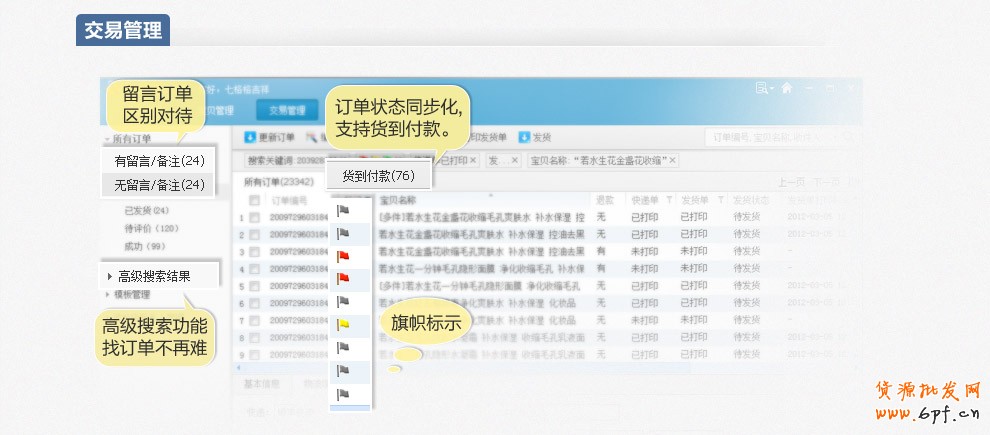This screenshot has width=990, height=435.
Task: Click the grey flag of order row 1
Action: click(x=343, y=211)
